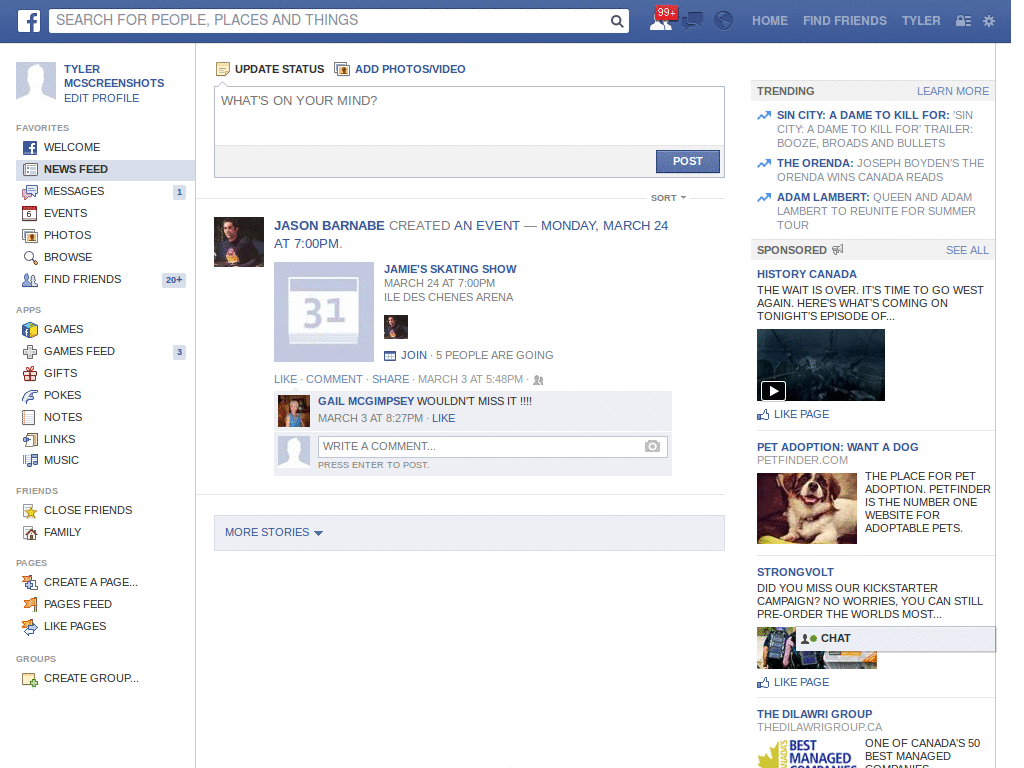Click Gail McGimpsey's avatar

[x=294, y=411]
